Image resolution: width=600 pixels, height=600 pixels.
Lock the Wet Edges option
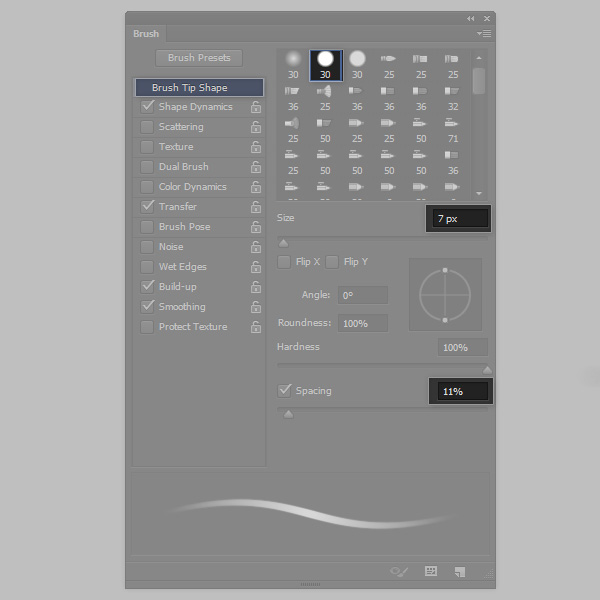pyautogui.click(x=256, y=267)
